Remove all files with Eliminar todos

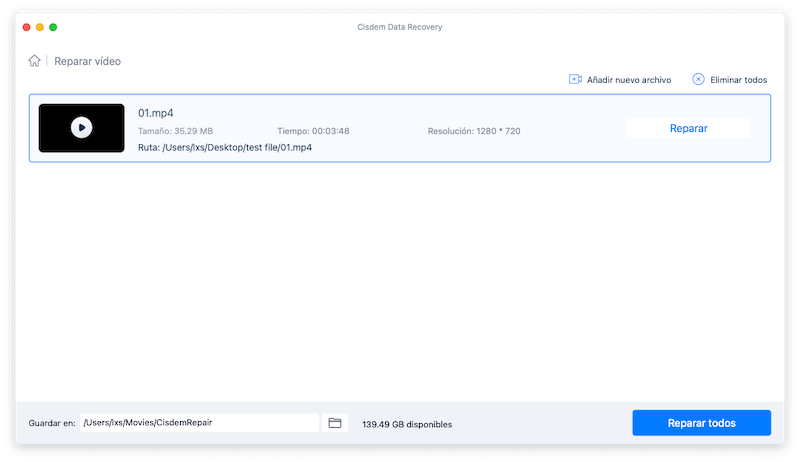tap(730, 80)
